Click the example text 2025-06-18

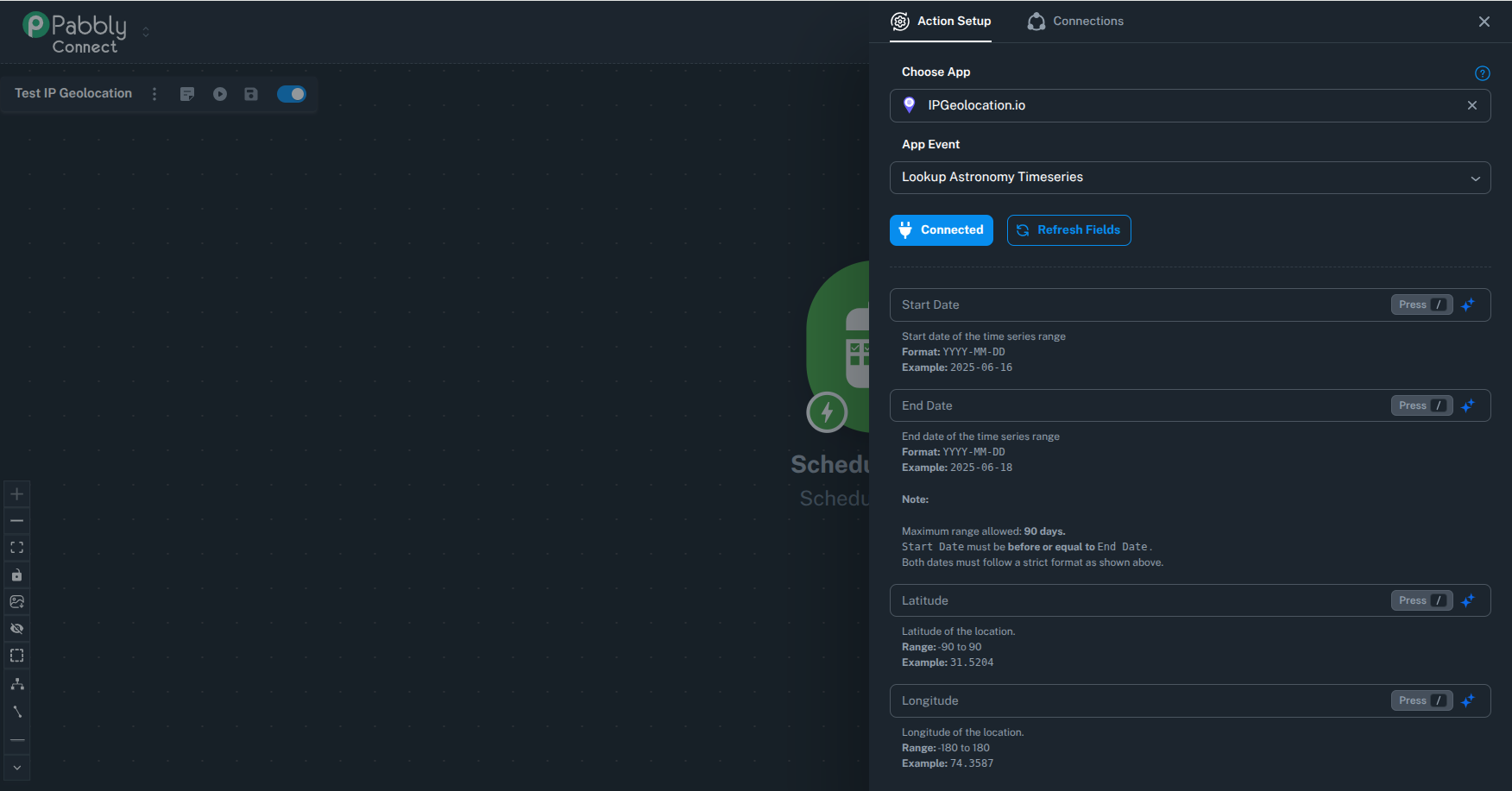pos(981,468)
